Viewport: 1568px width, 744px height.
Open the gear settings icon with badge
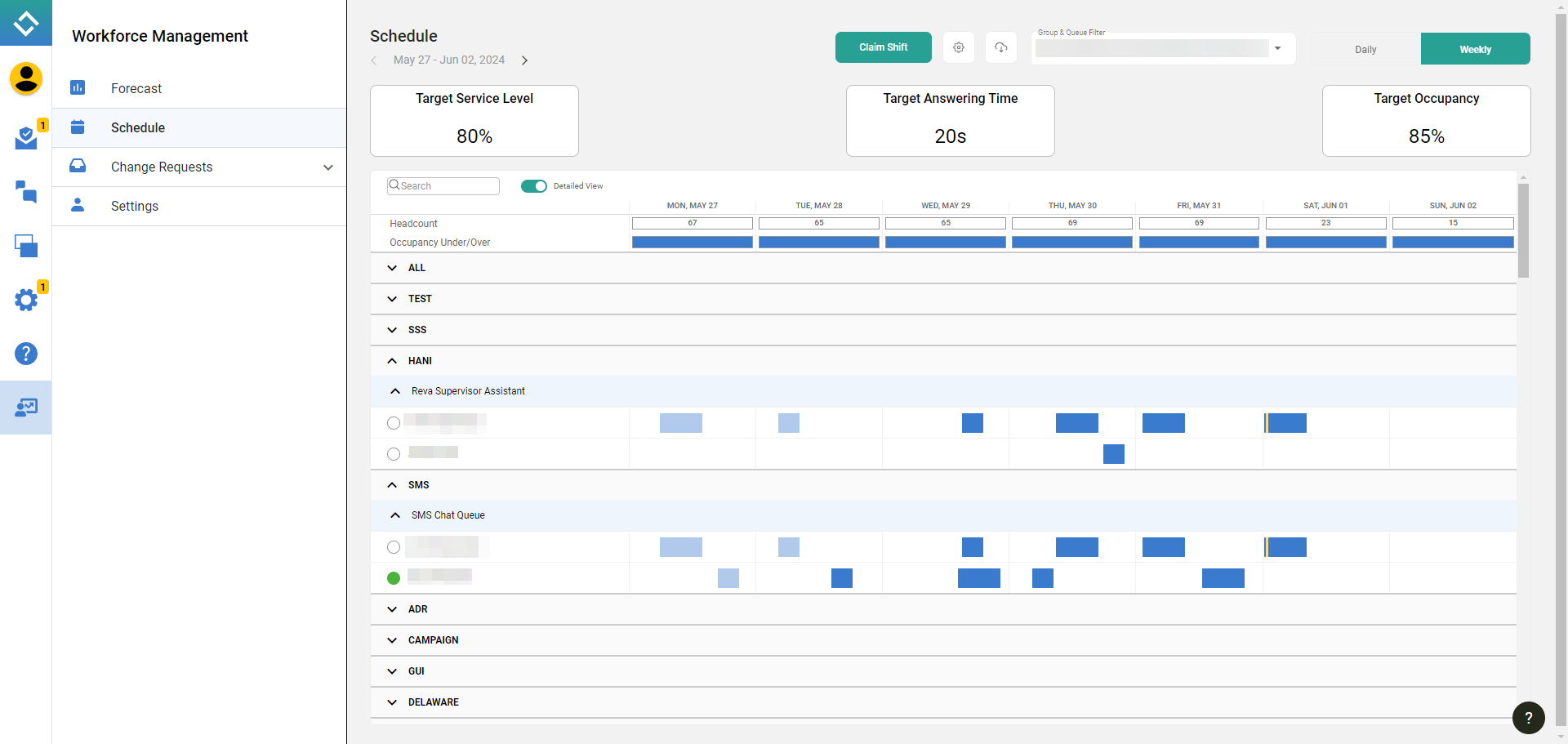click(x=26, y=300)
